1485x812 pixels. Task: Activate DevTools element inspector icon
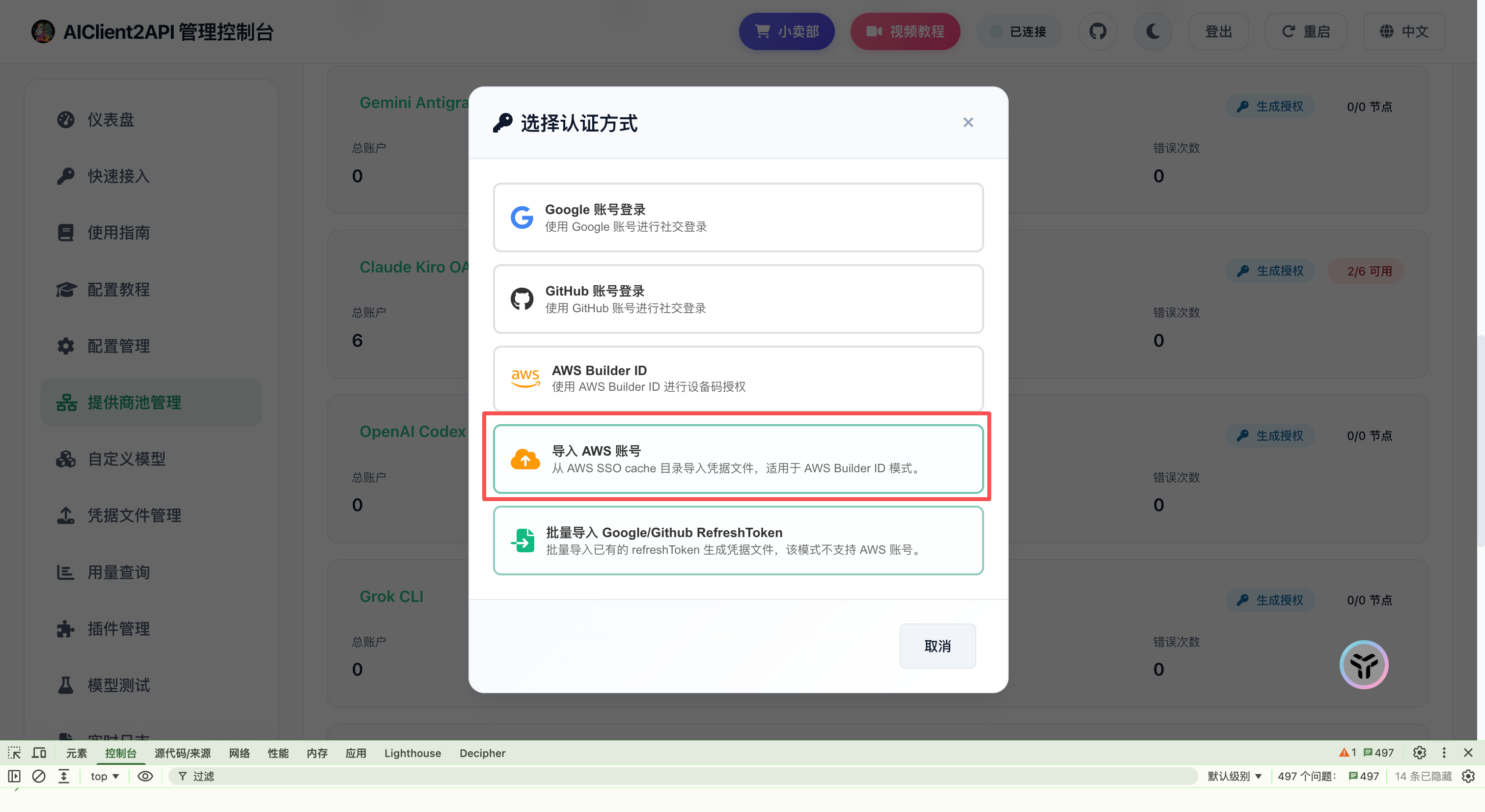point(14,753)
